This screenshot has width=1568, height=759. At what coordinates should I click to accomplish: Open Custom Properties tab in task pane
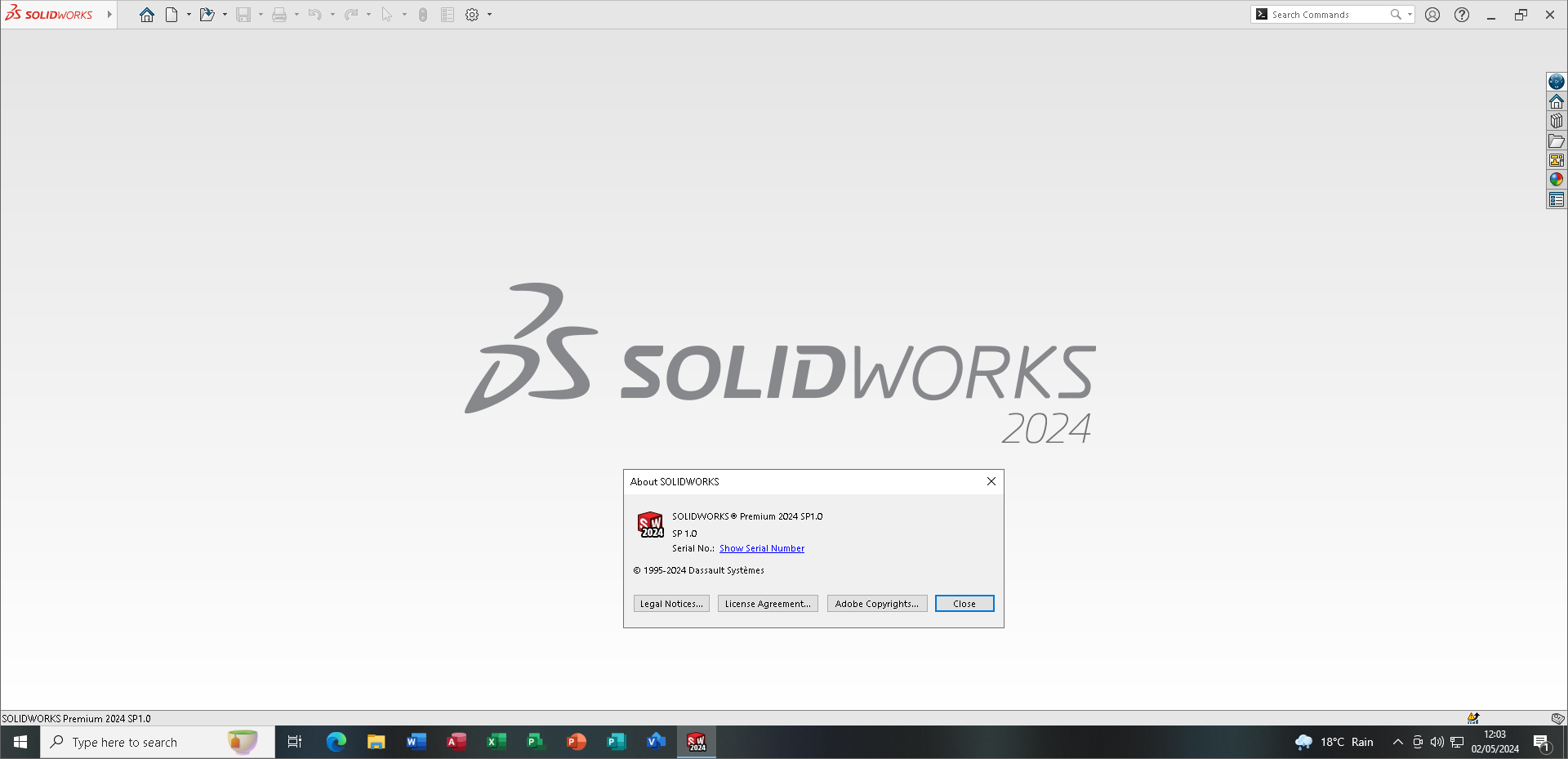(1557, 199)
